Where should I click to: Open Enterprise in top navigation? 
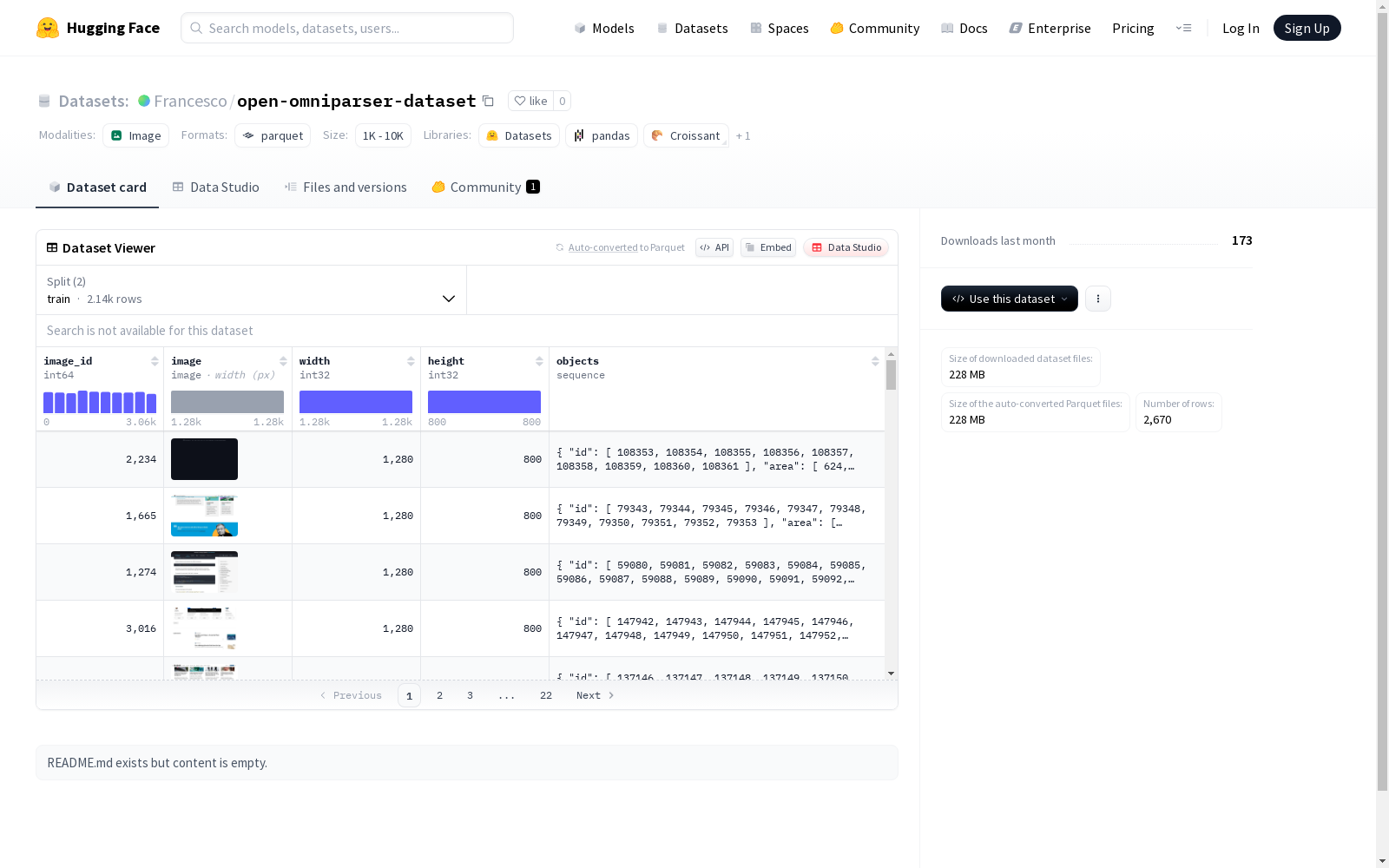click(1050, 28)
